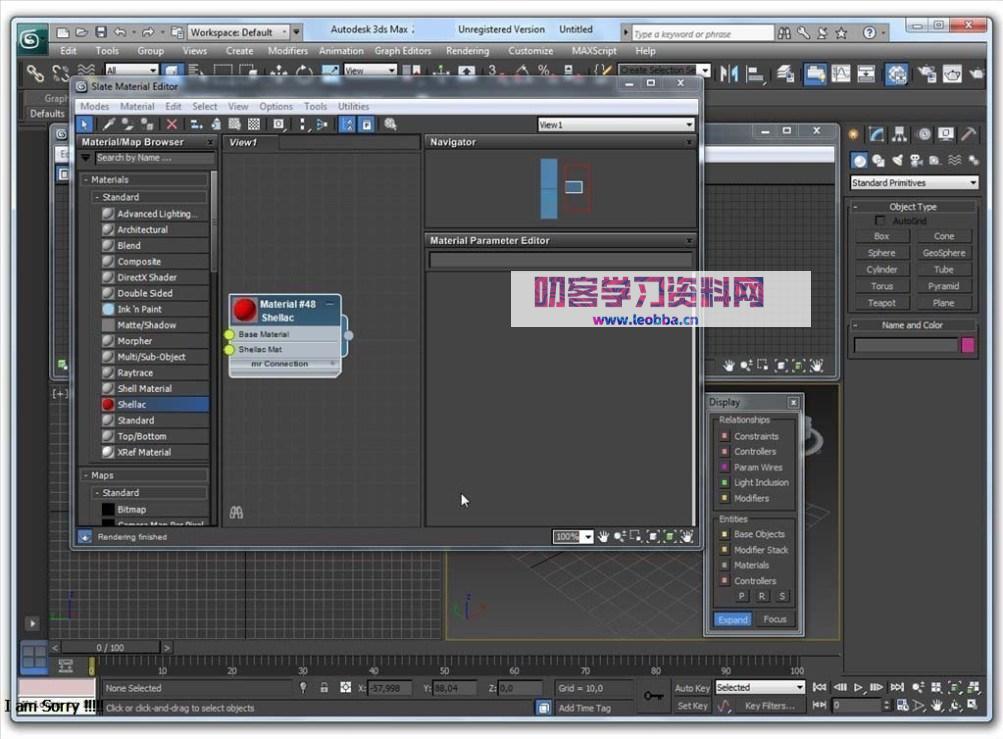Click the 0 / 100 time slider
The width and height of the screenshot is (1003, 739).
point(110,648)
